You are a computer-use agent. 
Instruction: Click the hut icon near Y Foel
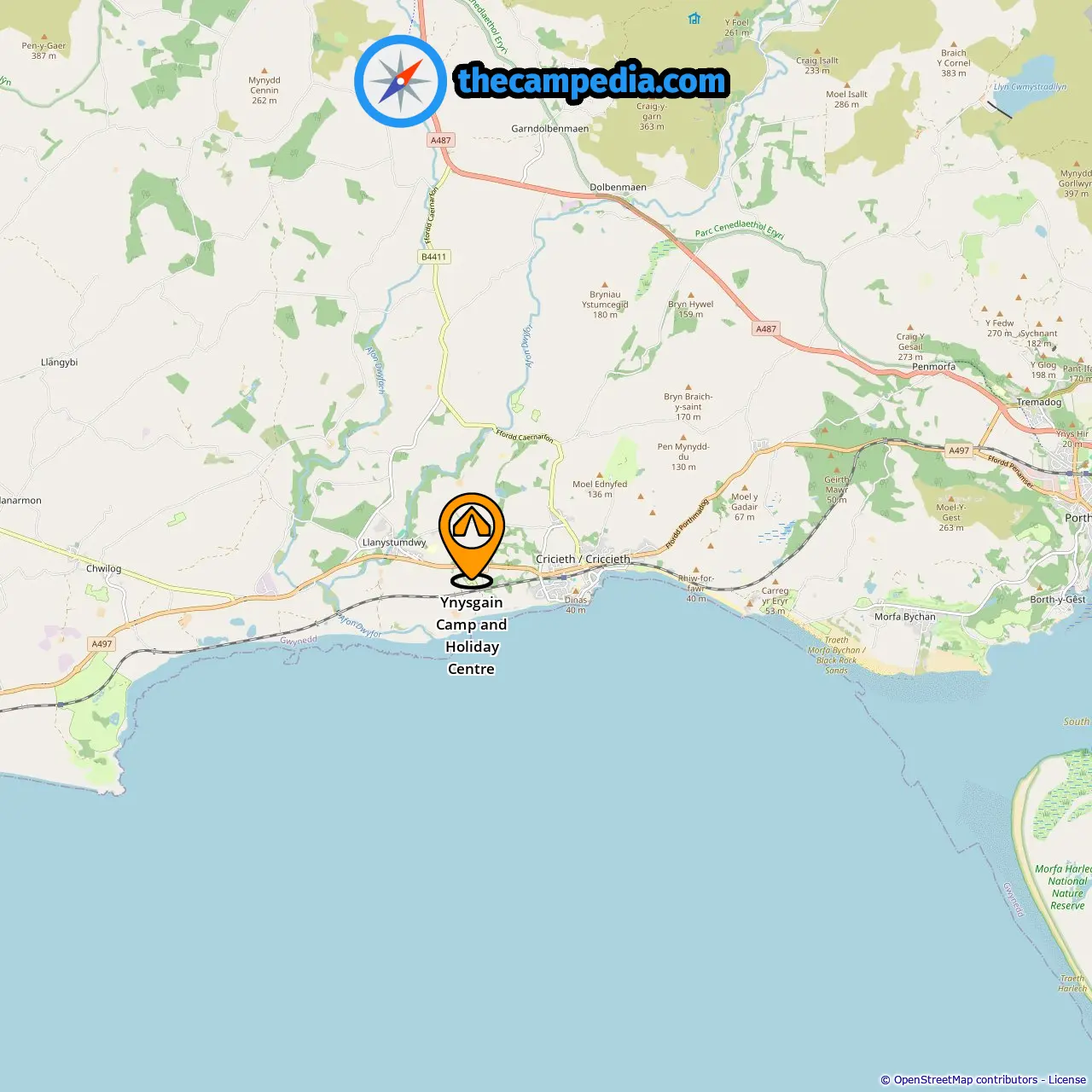694,18
